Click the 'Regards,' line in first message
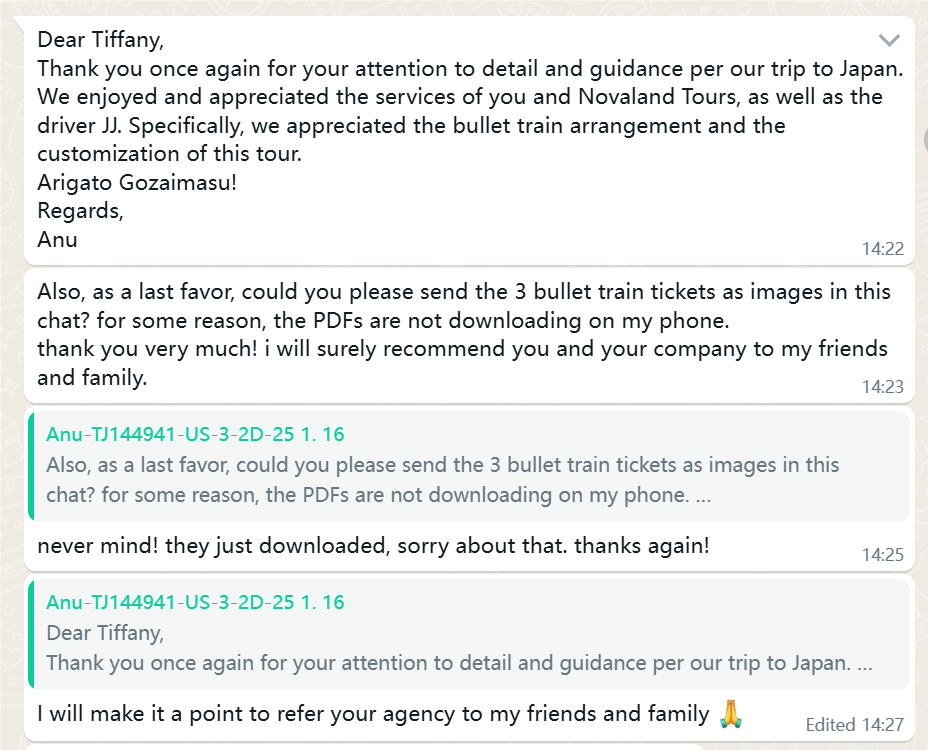The image size is (928, 750). tap(80, 211)
